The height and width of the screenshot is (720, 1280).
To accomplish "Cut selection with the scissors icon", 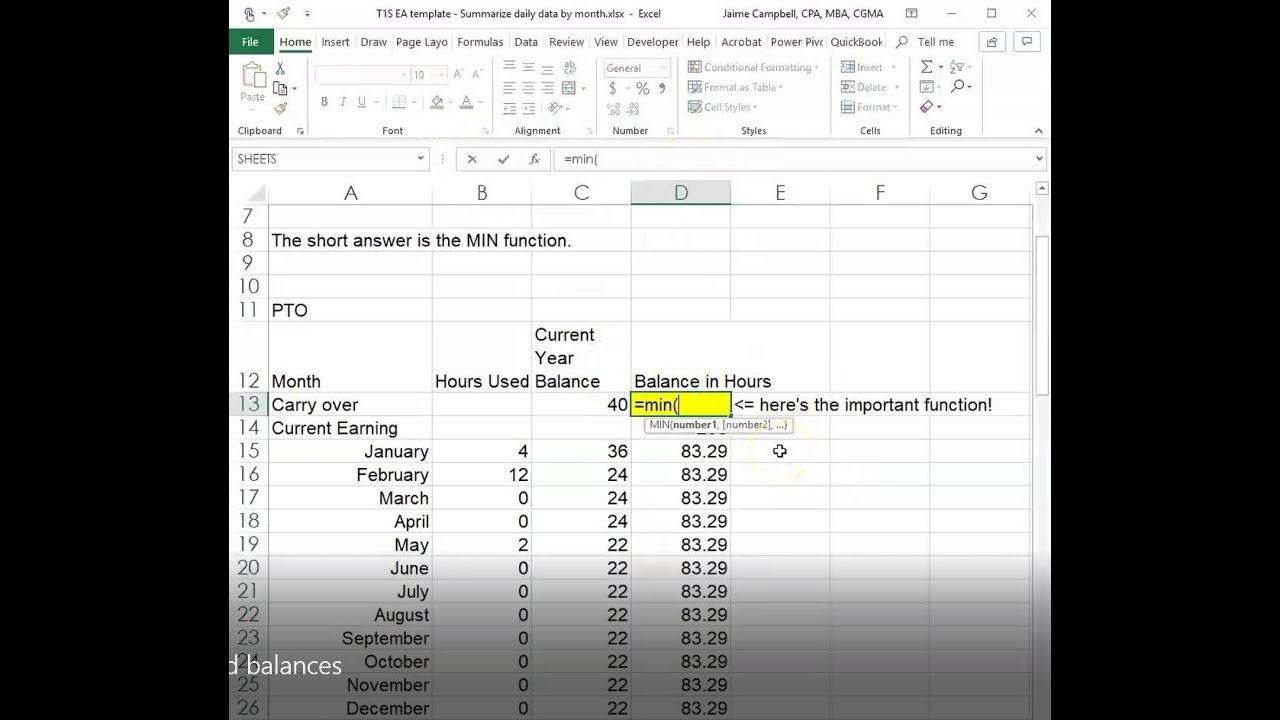I will tap(280, 68).
